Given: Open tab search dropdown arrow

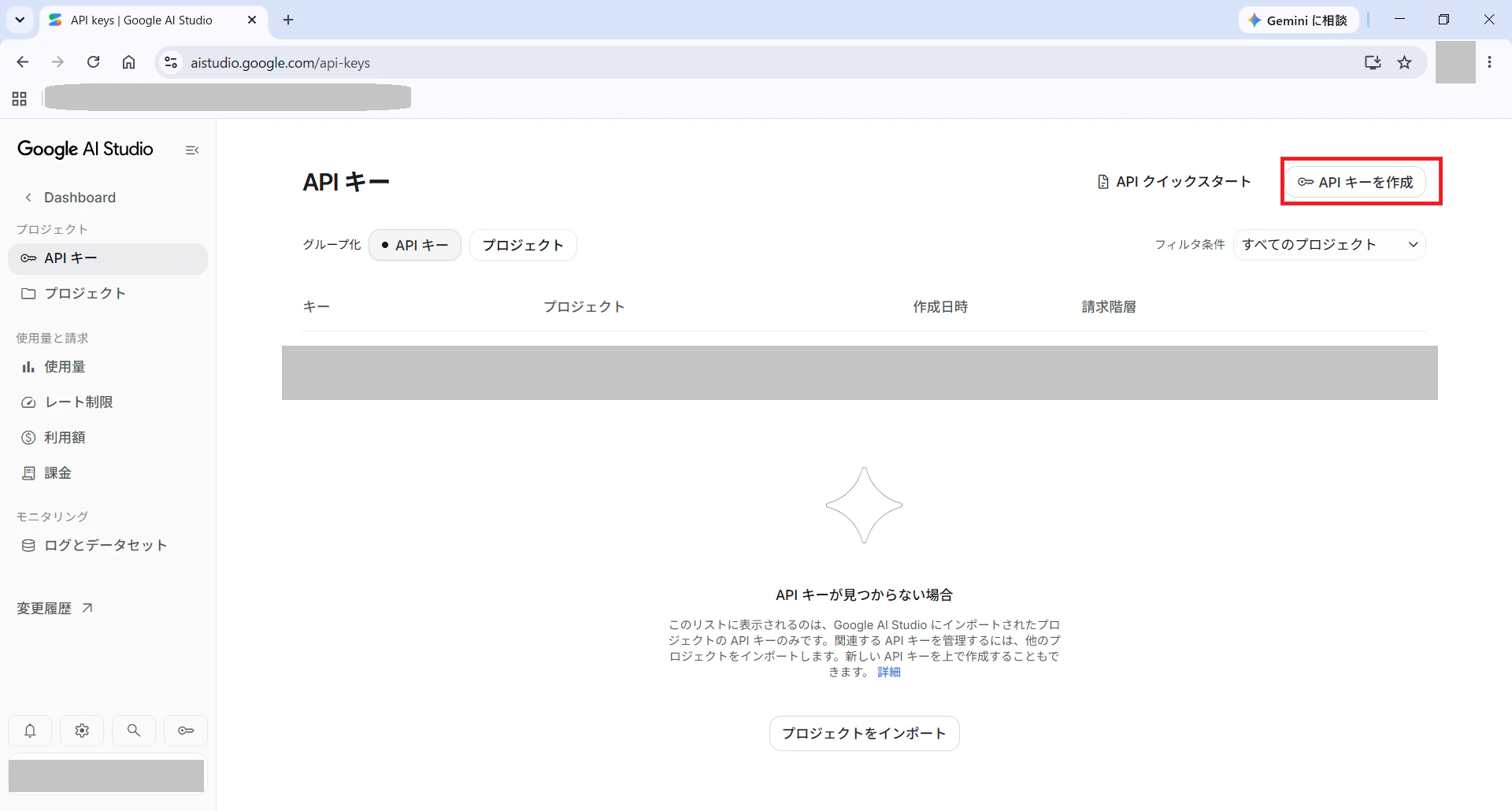Looking at the screenshot, I should click(x=20, y=20).
